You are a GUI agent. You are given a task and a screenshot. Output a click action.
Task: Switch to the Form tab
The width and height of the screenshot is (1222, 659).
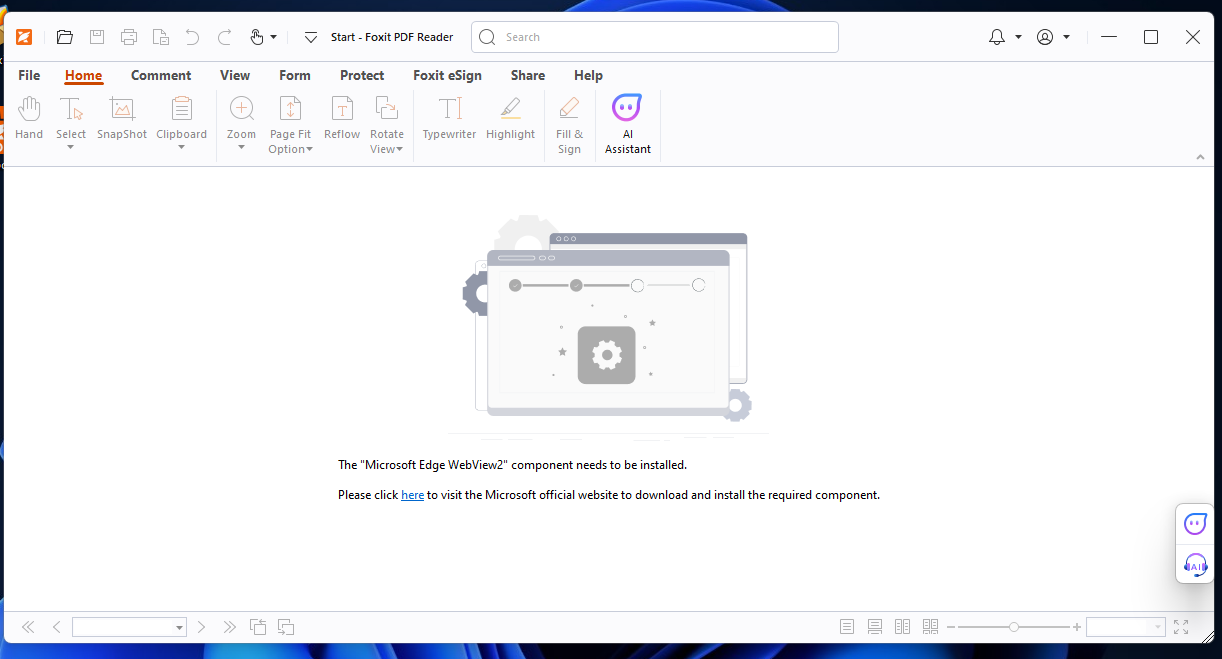pos(295,75)
